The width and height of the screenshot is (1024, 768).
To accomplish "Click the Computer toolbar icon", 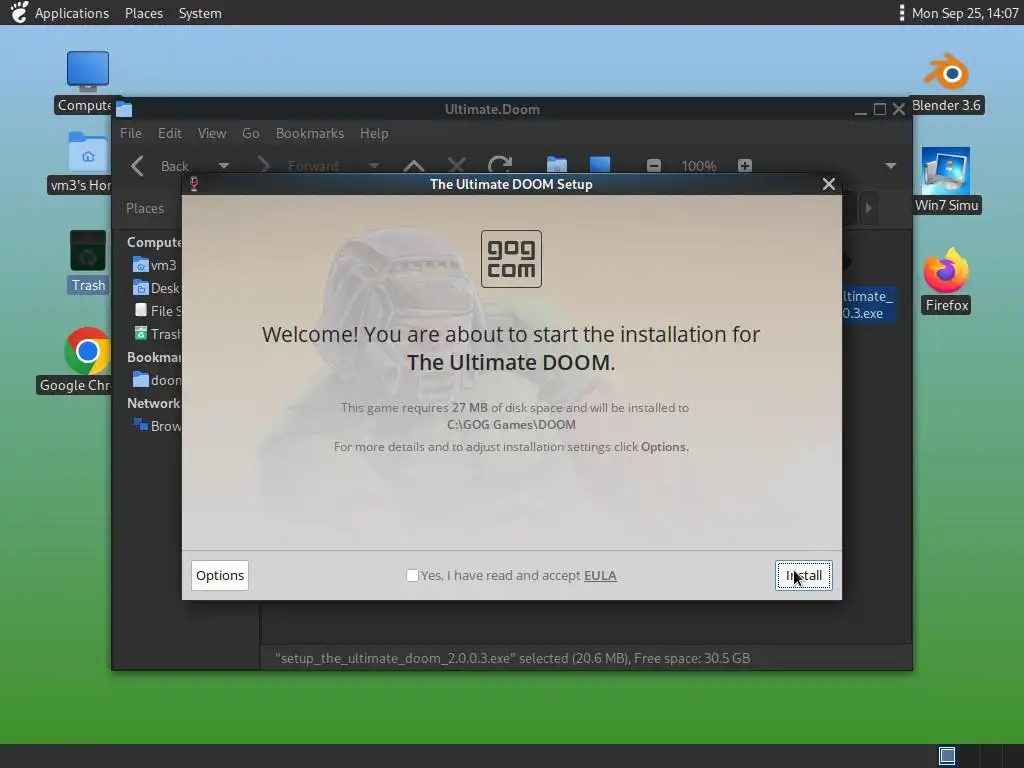I will tap(600, 165).
